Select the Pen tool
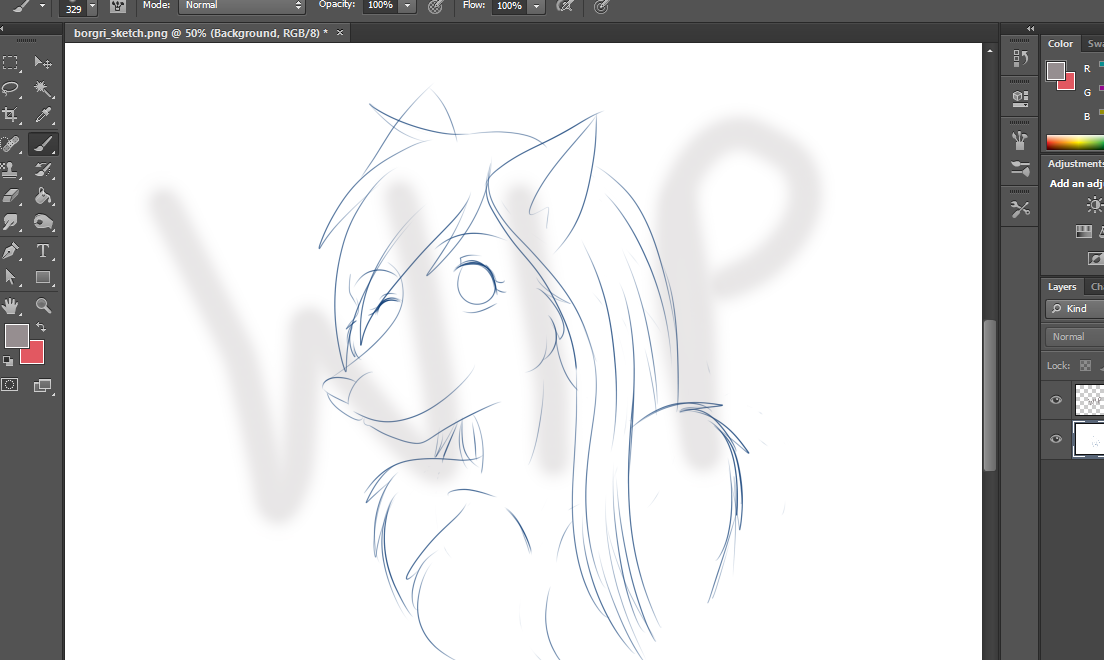Screen dimensions: 1104x660 [x=11, y=251]
